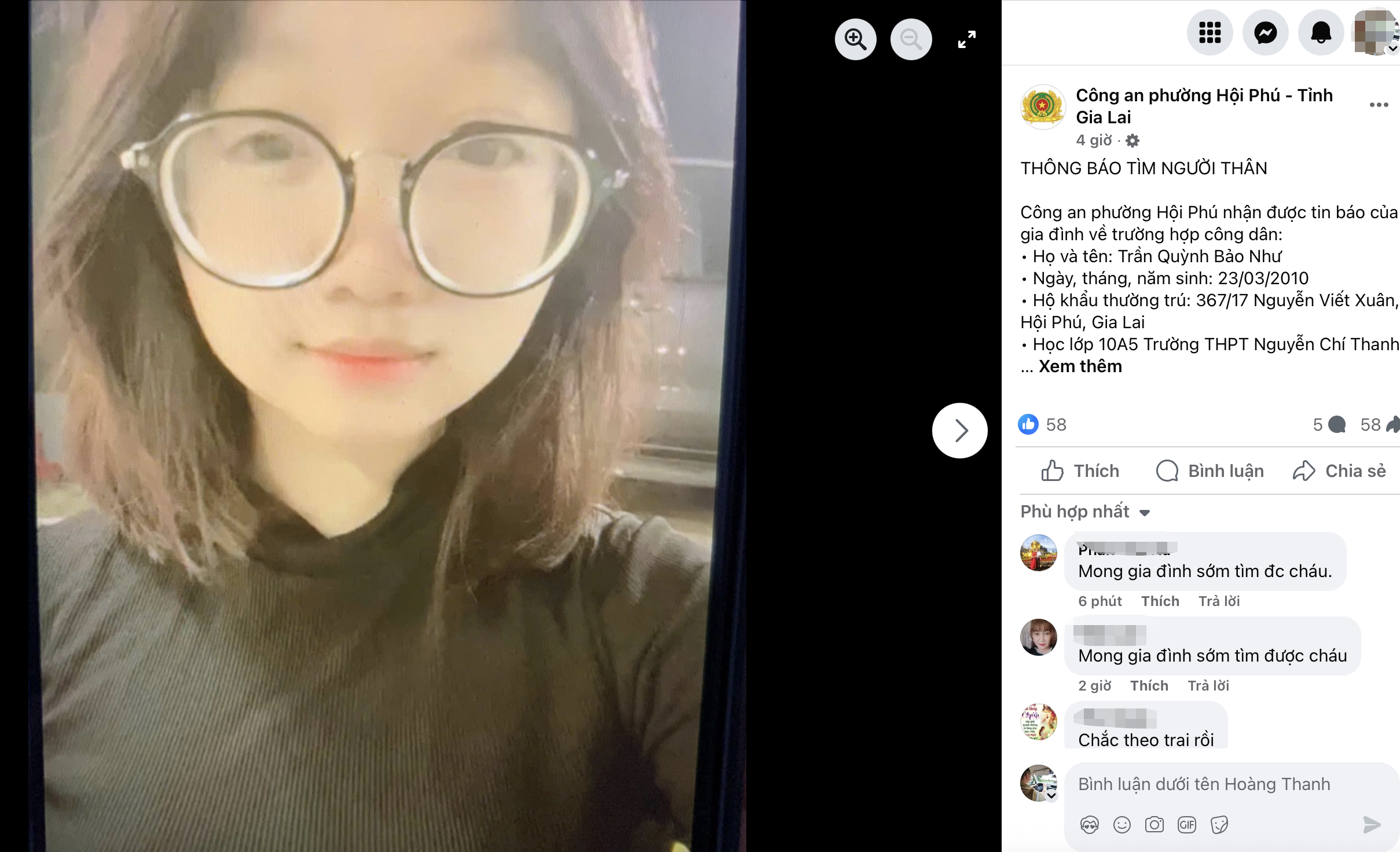Image resolution: width=1400 pixels, height=852 pixels.
Task: Open the post options three-dot menu
Action: click(1379, 105)
